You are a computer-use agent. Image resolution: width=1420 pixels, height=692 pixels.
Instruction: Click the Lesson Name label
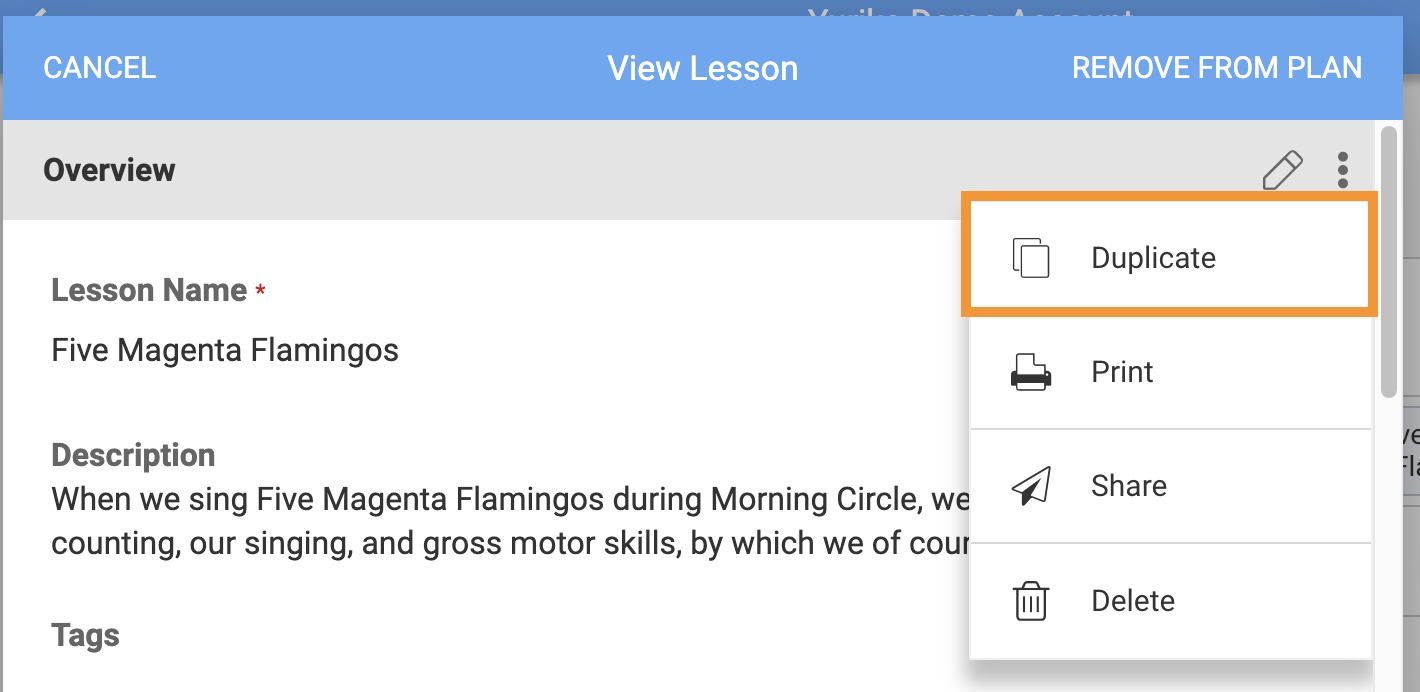pyautogui.click(x=149, y=290)
